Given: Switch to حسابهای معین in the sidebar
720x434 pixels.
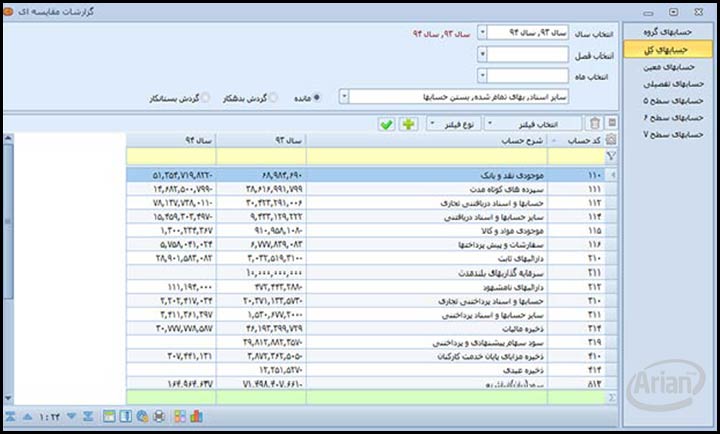Looking at the screenshot, I should pyautogui.click(x=668, y=67).
